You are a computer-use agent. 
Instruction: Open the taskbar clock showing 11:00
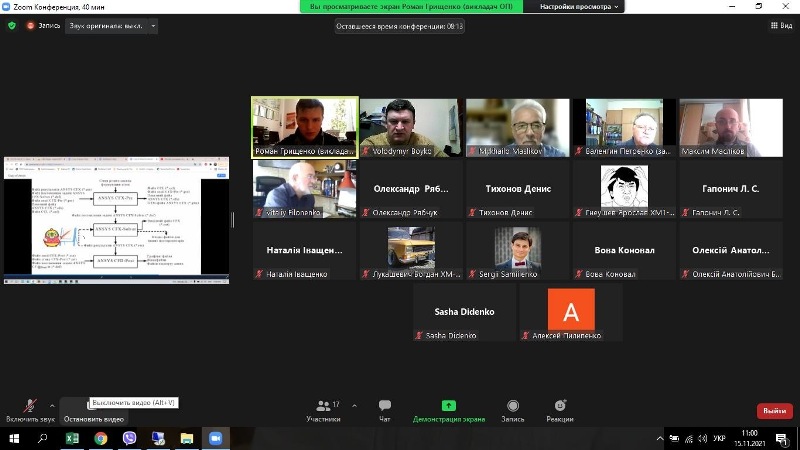(749, 438)
